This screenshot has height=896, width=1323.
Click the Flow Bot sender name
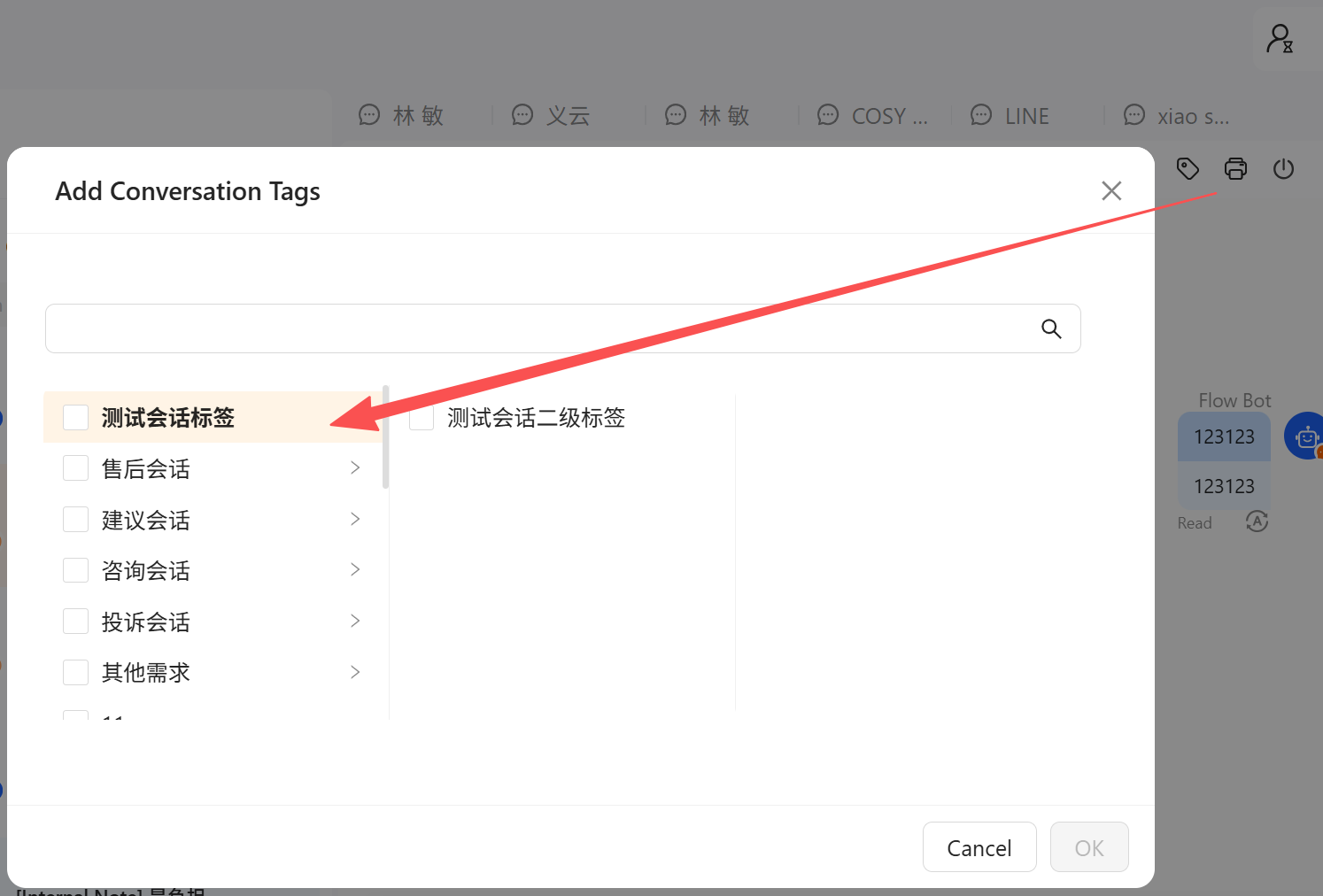tap(1234, 400)
